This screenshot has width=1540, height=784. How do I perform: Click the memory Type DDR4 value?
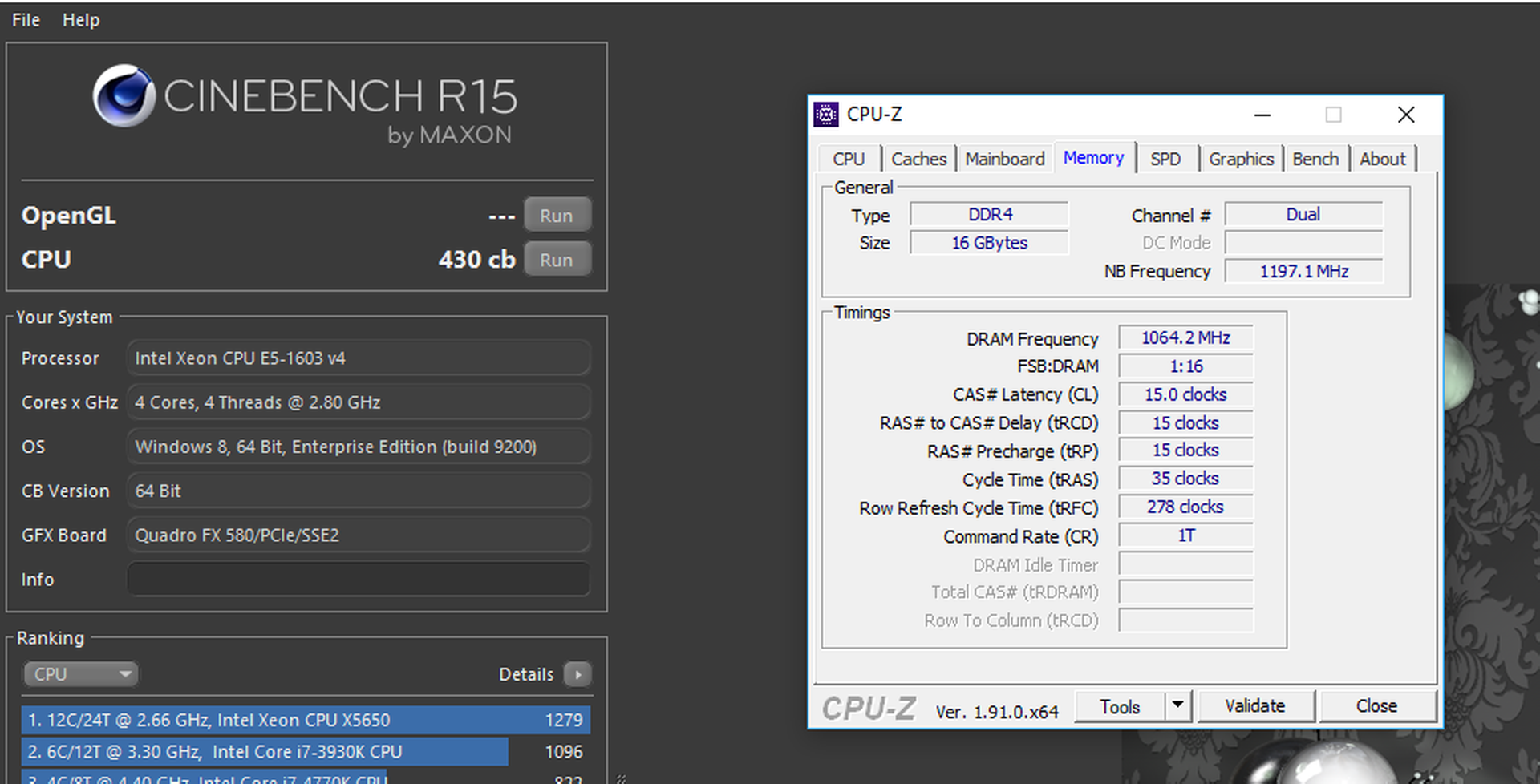tap(989, 215)
